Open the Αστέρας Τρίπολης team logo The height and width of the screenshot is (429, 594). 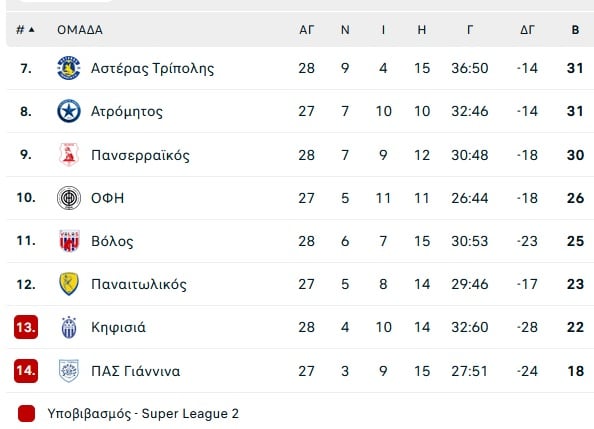[69, 68]
